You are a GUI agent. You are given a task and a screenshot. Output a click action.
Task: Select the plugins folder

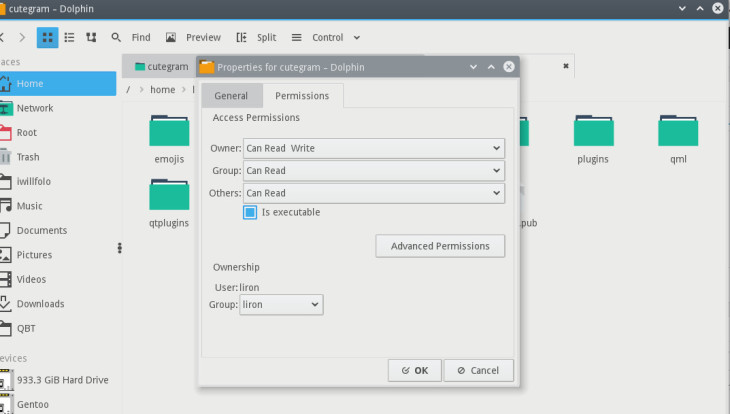point(593,140)
